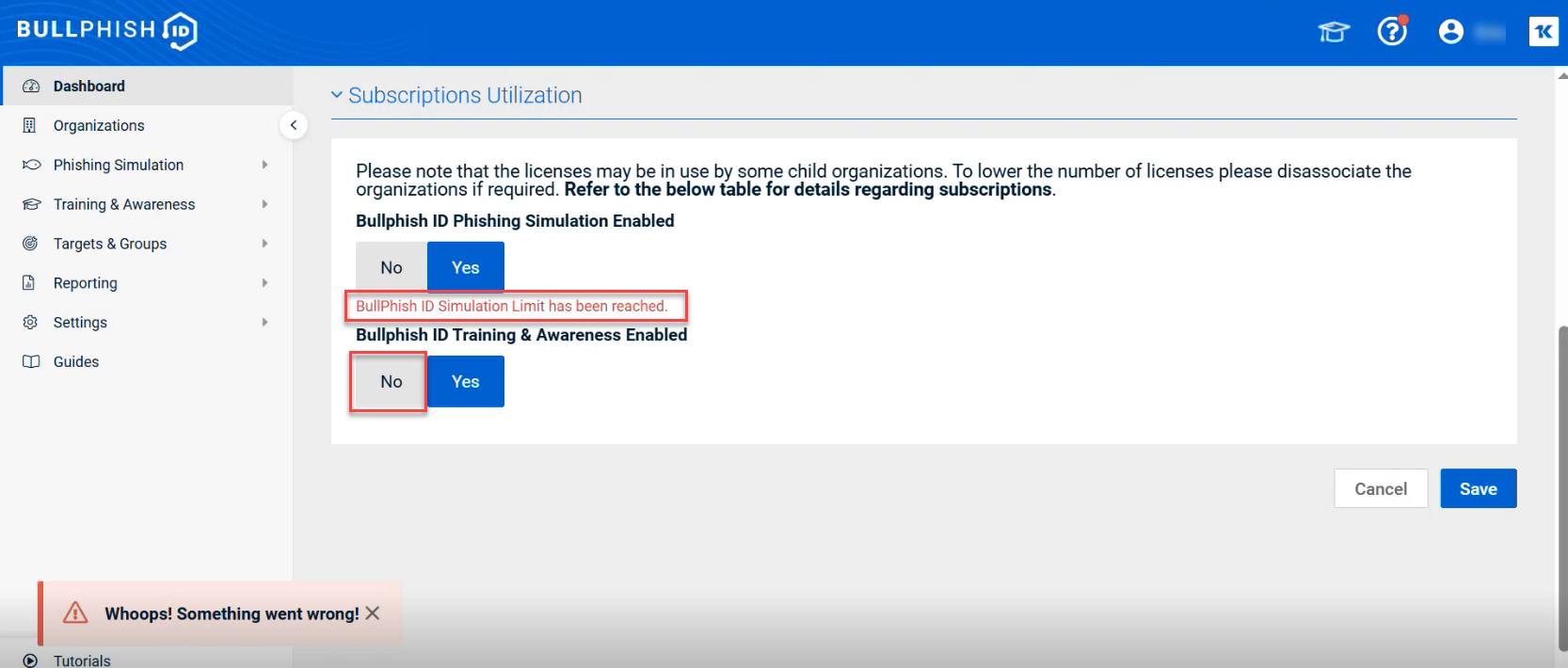Click the page vertical scrollbar thumb
The image size is (1568, 668).
coord(1563,487)
